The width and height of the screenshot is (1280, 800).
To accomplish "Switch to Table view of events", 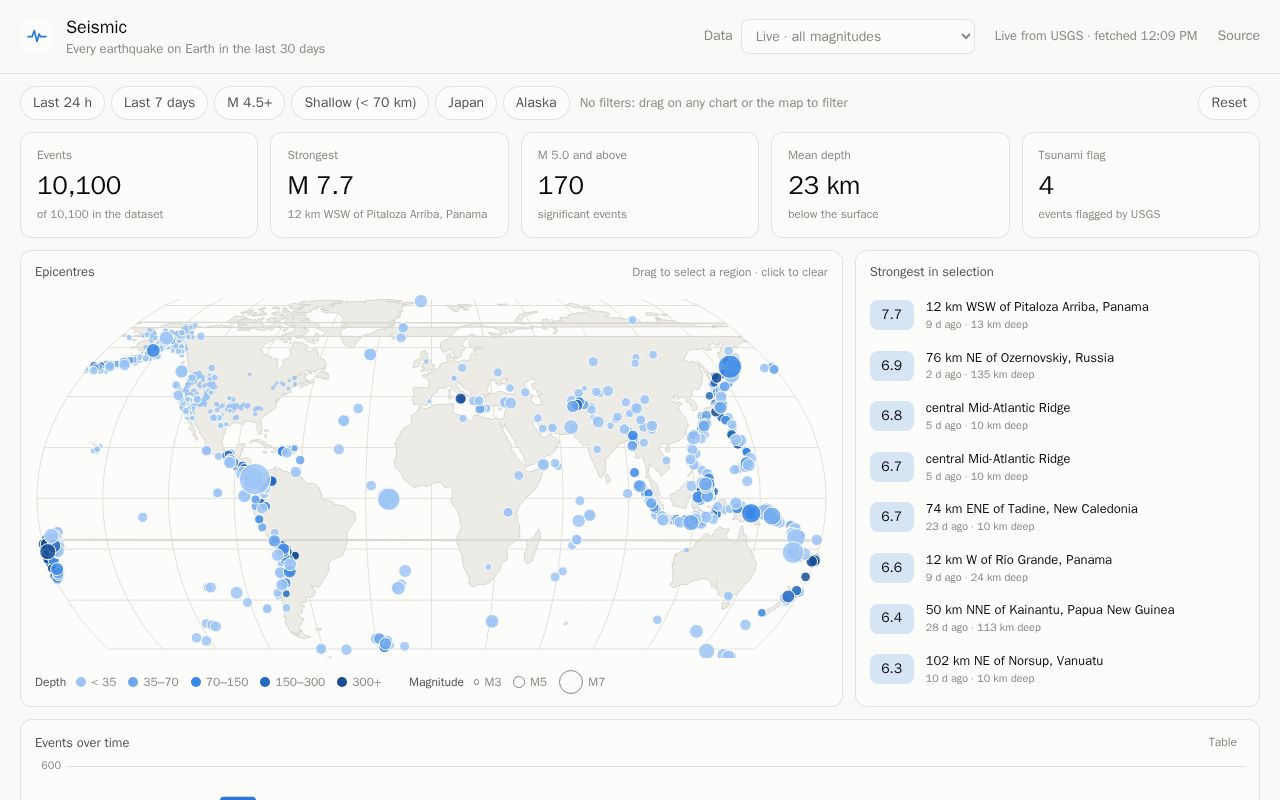I will coord(1222,742).
